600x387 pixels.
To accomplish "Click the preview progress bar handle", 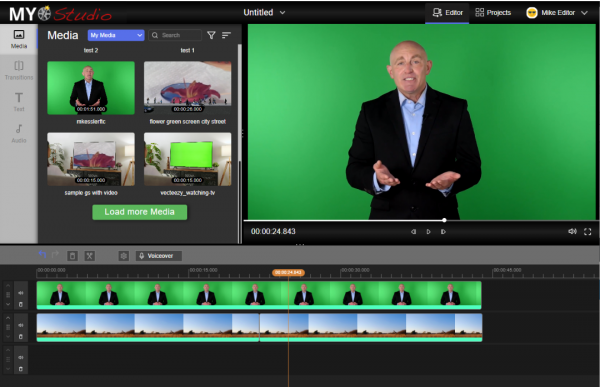I will (444, 220).
